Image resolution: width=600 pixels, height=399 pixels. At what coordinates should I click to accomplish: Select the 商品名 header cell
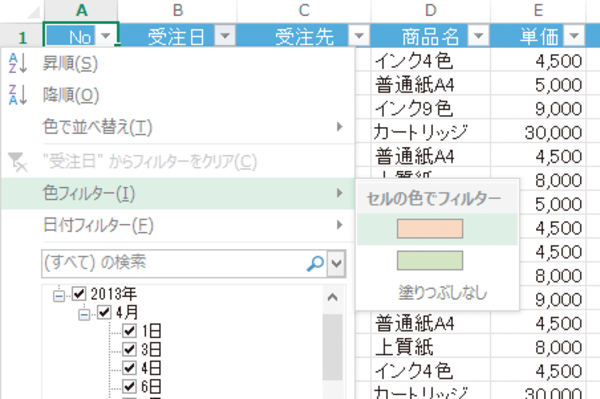click(430, 36)
